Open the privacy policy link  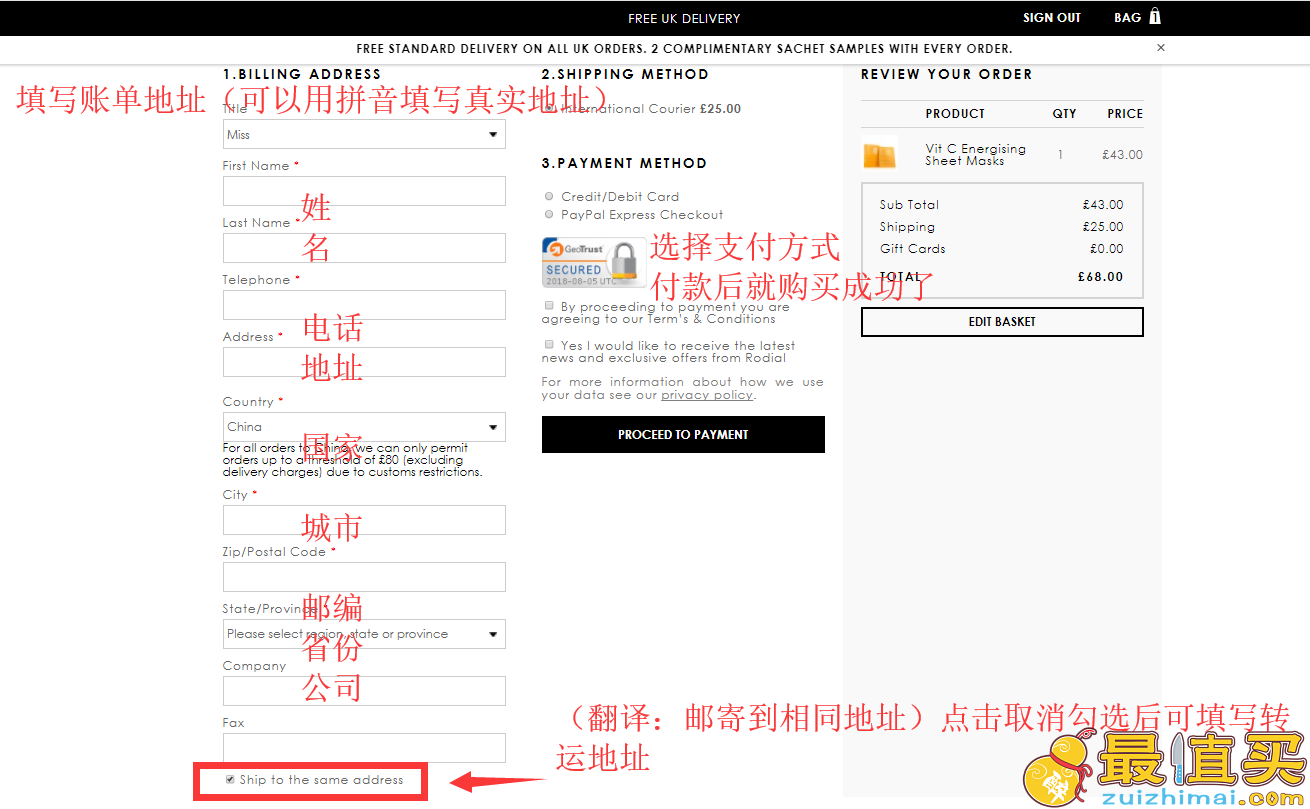pos(707,395)
